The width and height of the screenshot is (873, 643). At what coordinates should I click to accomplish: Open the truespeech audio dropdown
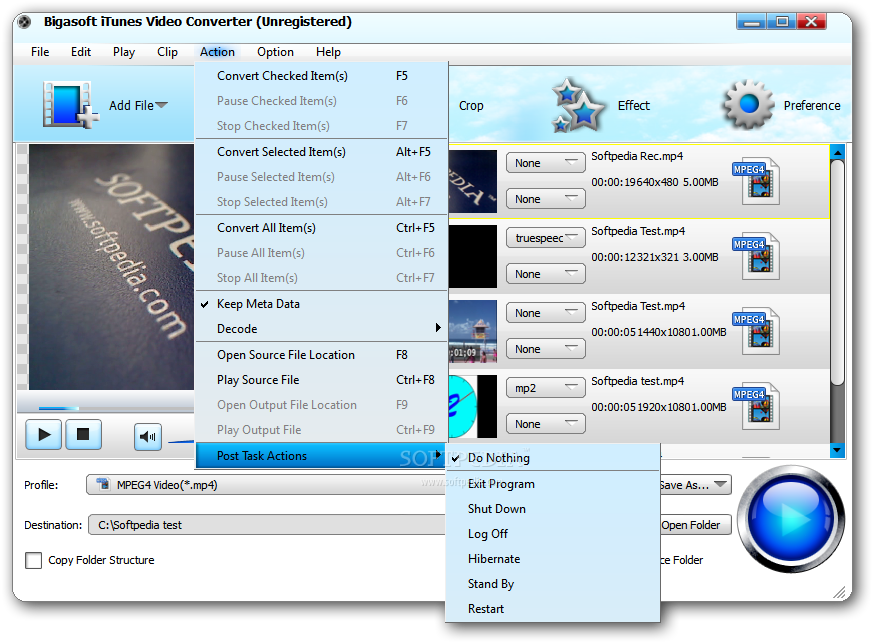pyautogui.click(x=546, y=238)
